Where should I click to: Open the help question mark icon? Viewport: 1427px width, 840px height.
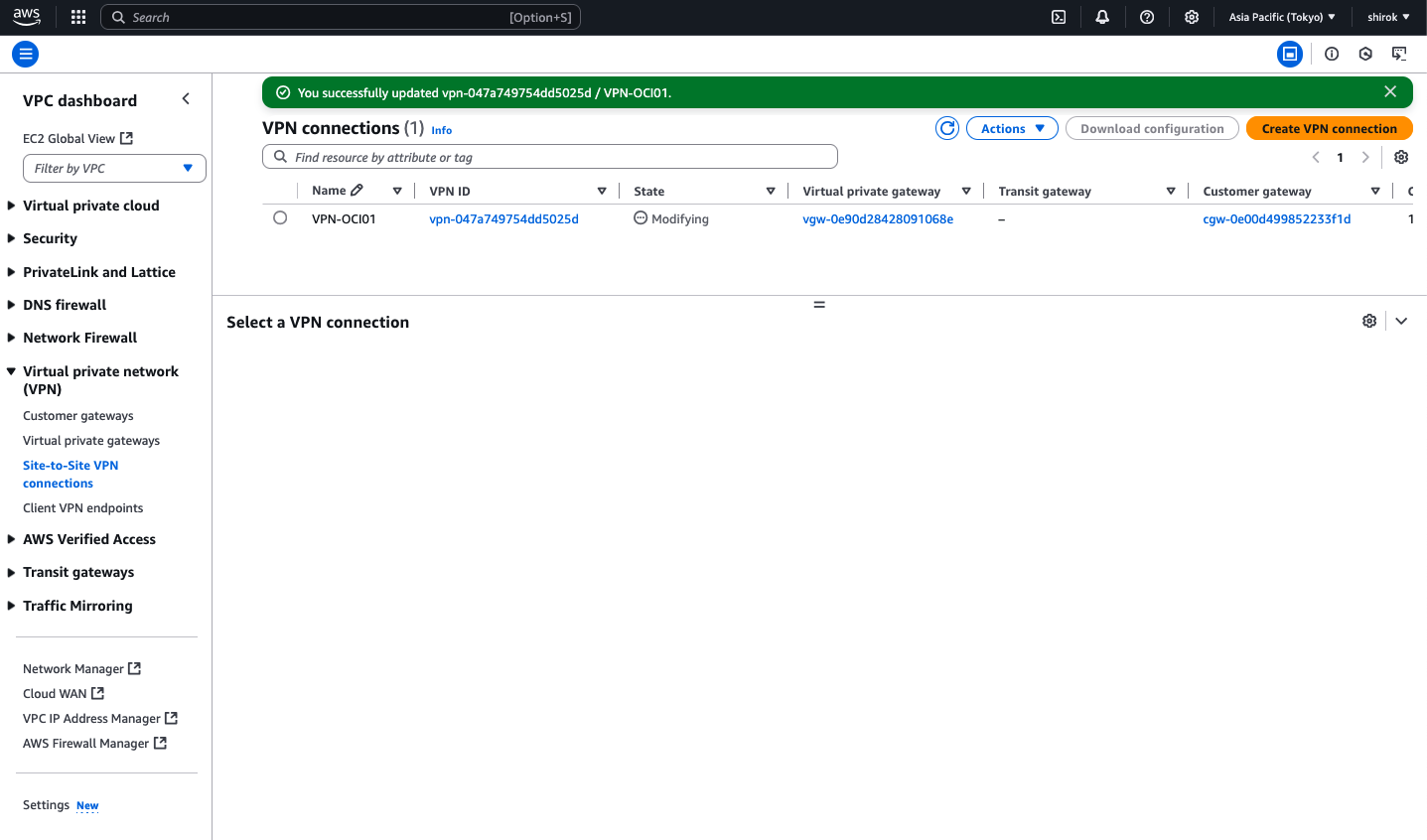pos(1147,17)
